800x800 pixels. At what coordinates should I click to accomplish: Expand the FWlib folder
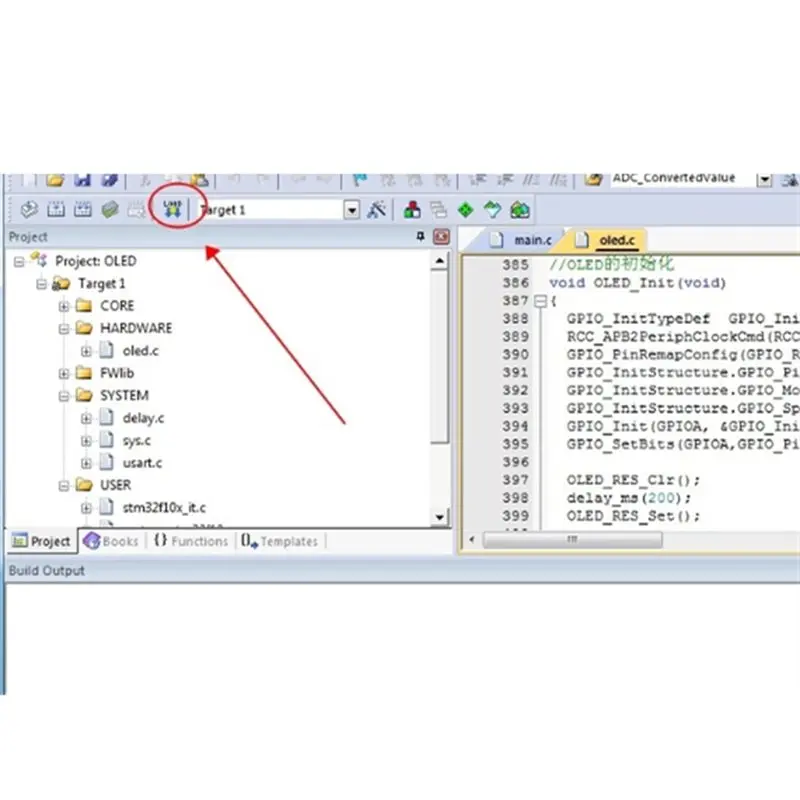point(64,373)
